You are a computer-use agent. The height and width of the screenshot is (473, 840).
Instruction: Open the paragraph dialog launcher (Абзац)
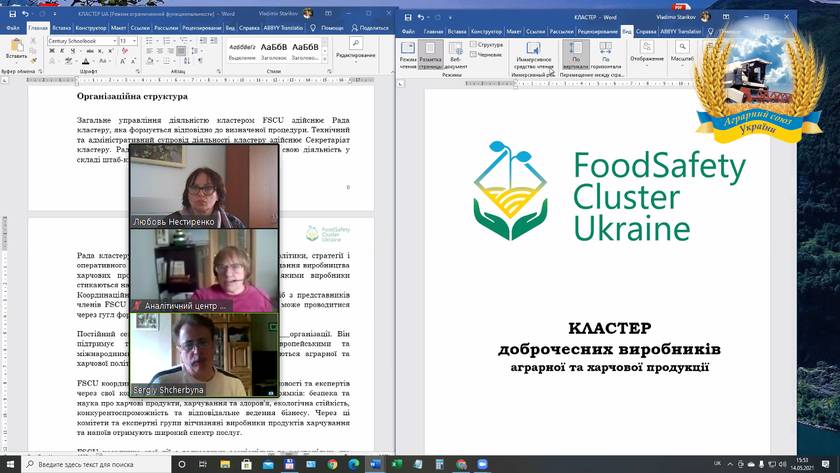click(219, 71)
